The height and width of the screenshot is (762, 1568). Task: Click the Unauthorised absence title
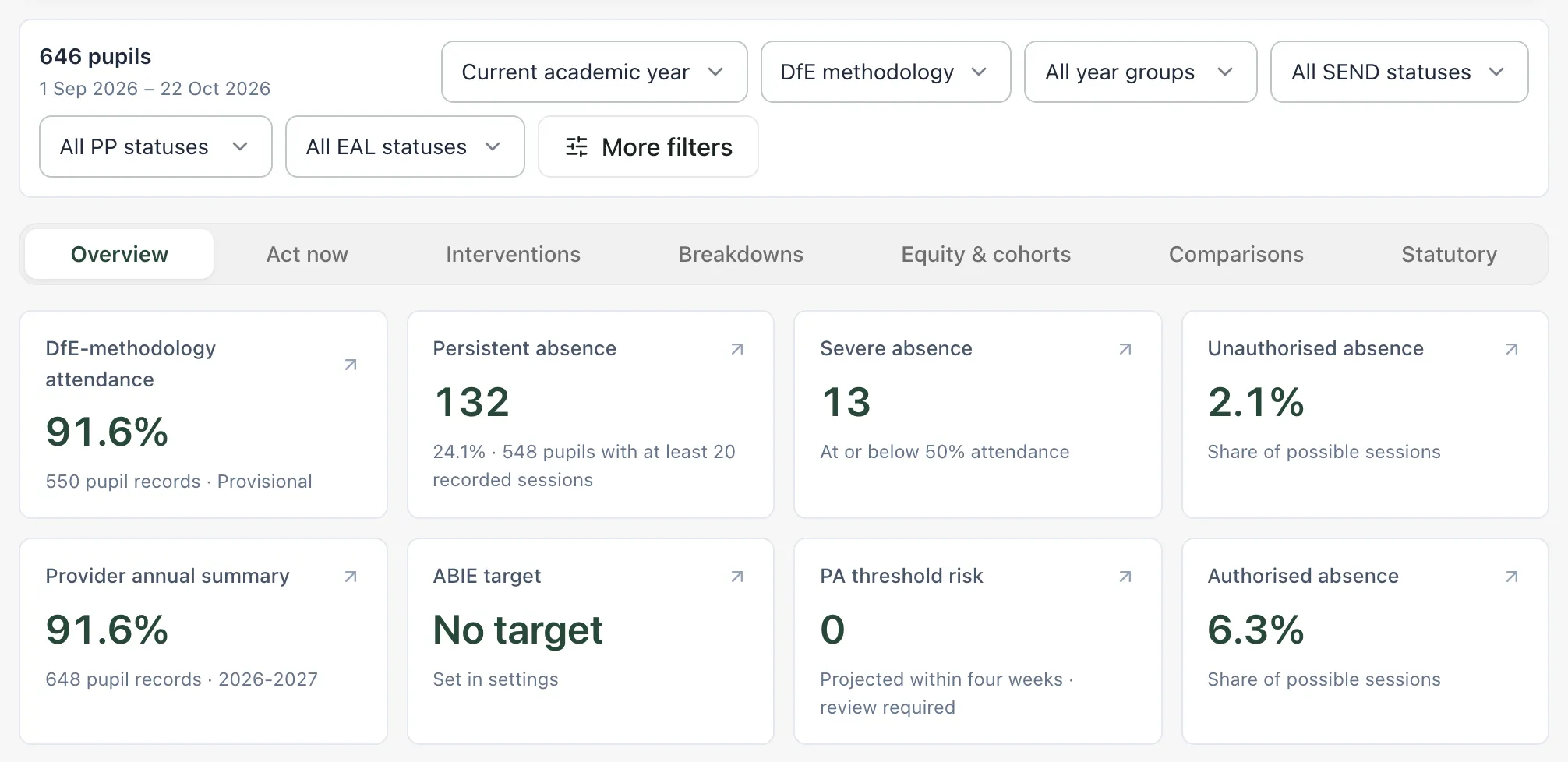1315,348
